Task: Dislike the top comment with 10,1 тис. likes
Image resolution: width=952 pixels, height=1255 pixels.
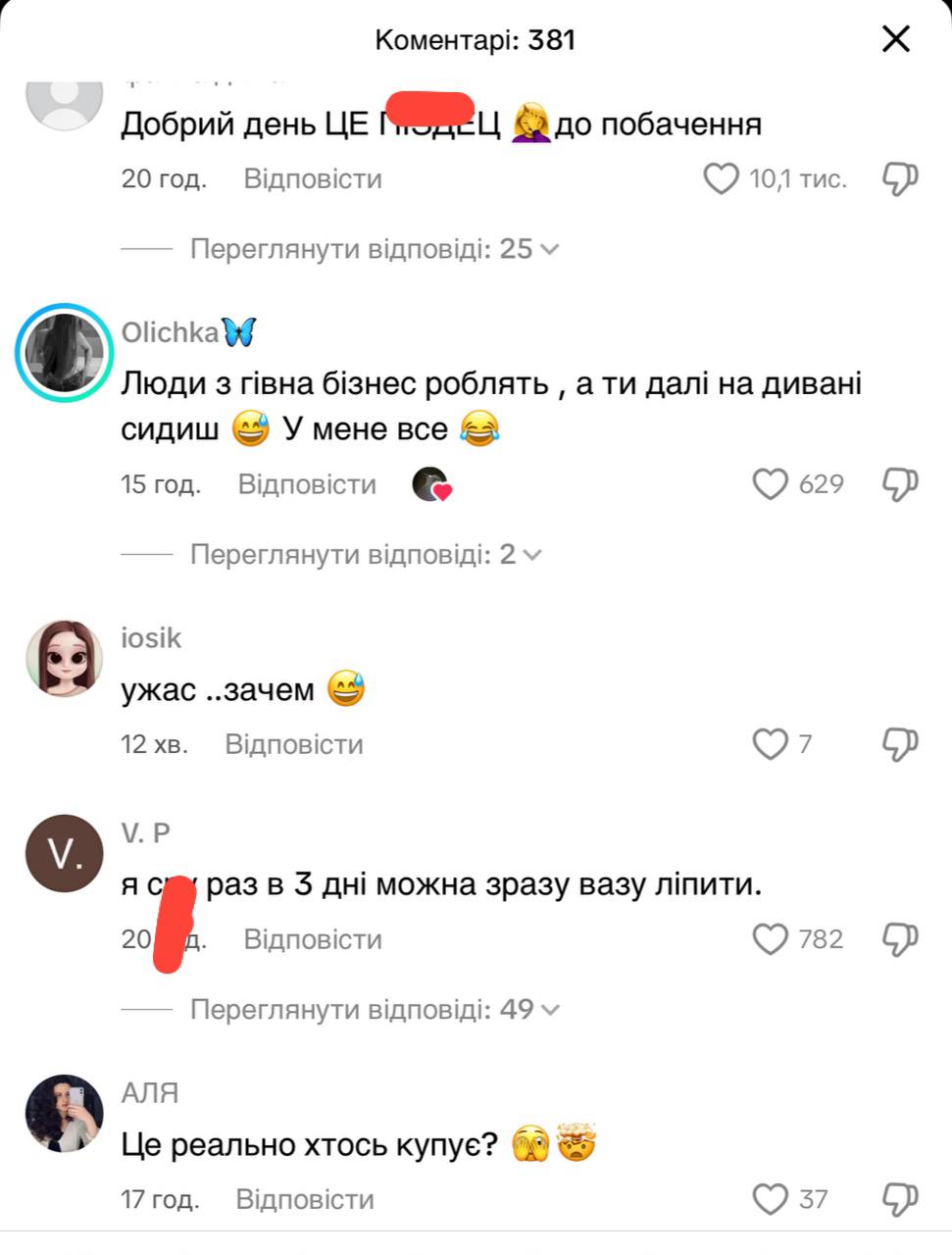Action: [900, 179]
